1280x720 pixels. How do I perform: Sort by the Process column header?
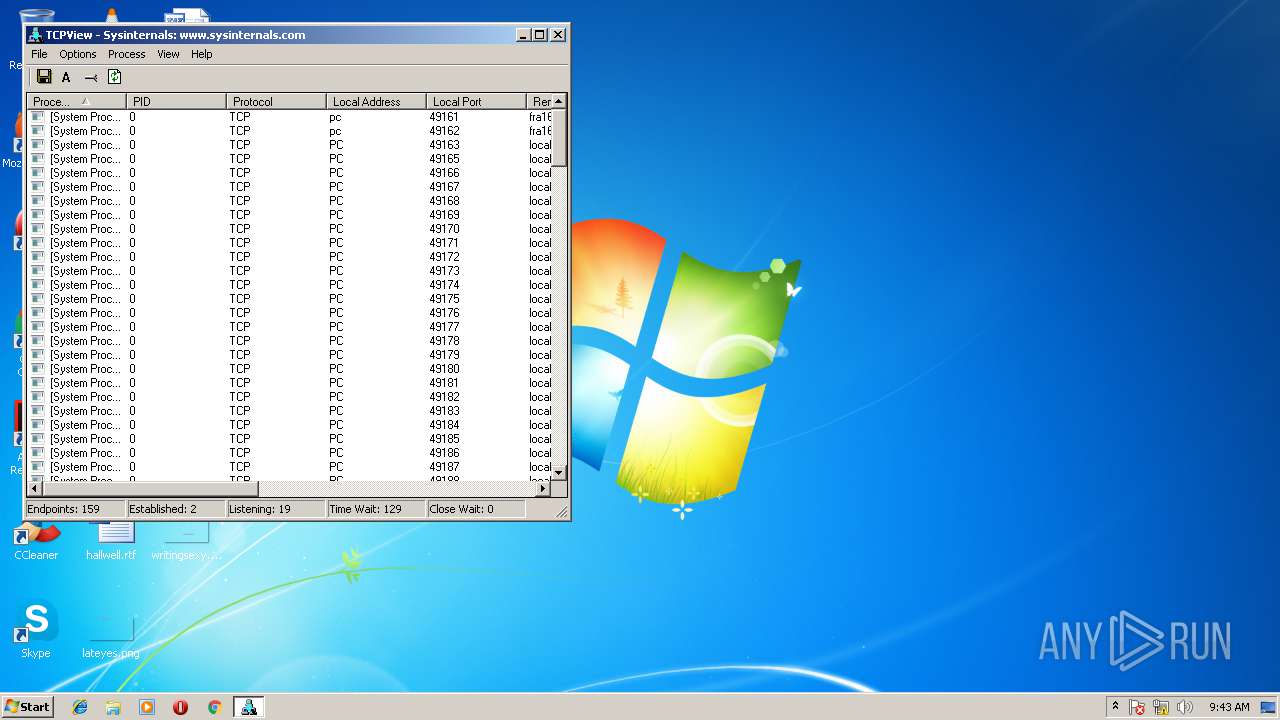coord(76,101)
